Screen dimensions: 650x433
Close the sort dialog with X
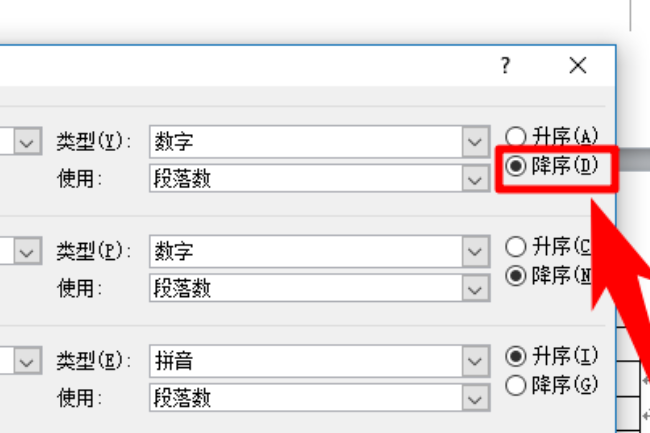coord(577,66)
